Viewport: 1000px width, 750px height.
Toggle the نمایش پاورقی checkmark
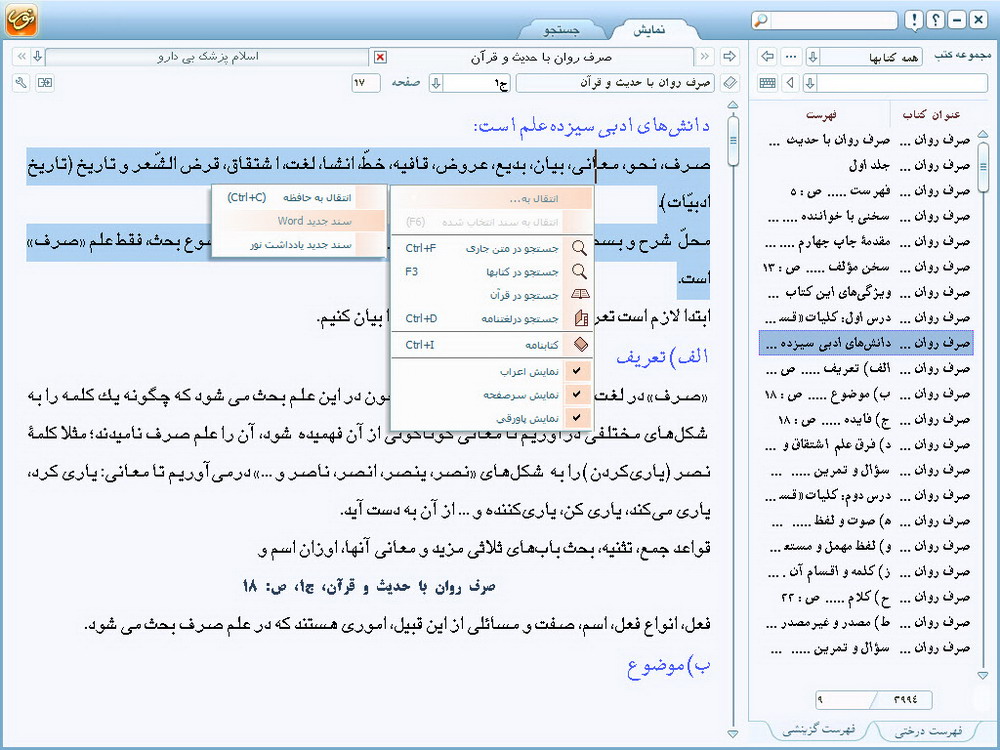(577, 418)
